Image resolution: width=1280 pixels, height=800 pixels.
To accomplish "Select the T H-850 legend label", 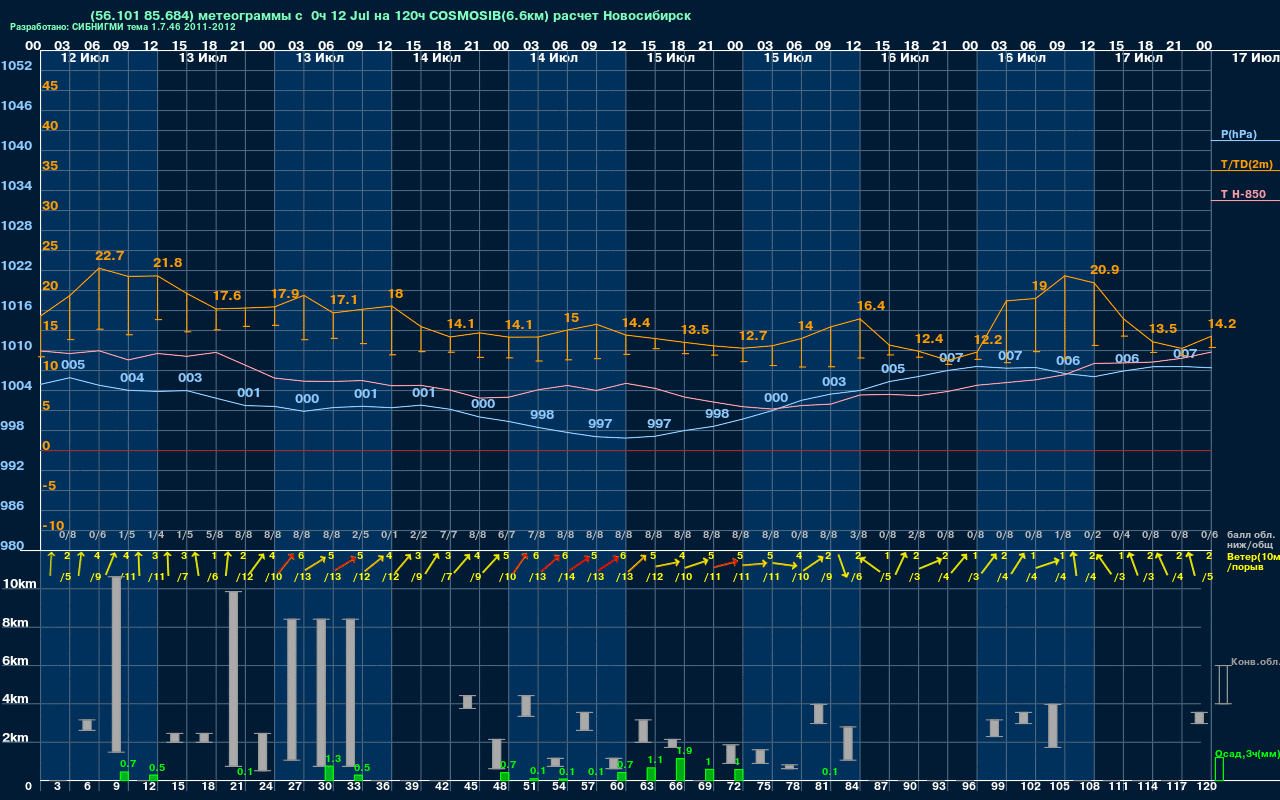I will (x=1243, y=194).
